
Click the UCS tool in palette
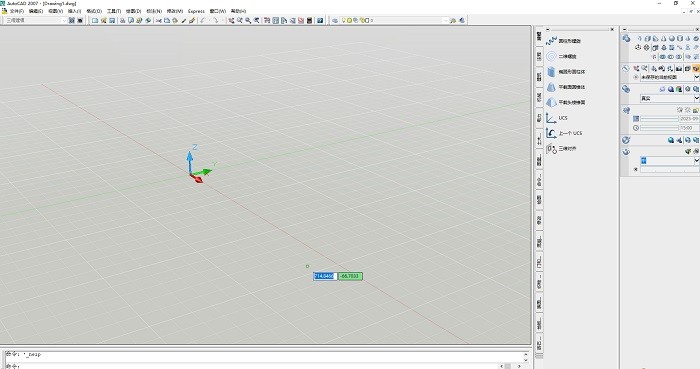(x=557, y=118)
